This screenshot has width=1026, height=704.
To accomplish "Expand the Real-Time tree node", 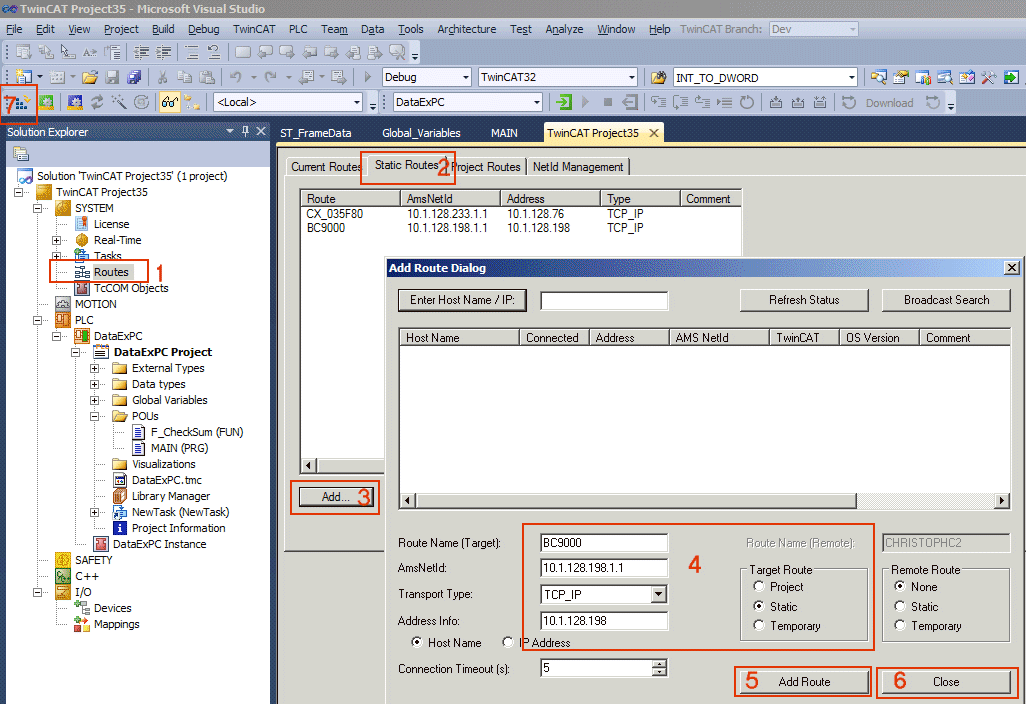I will [x=56, y=240].
